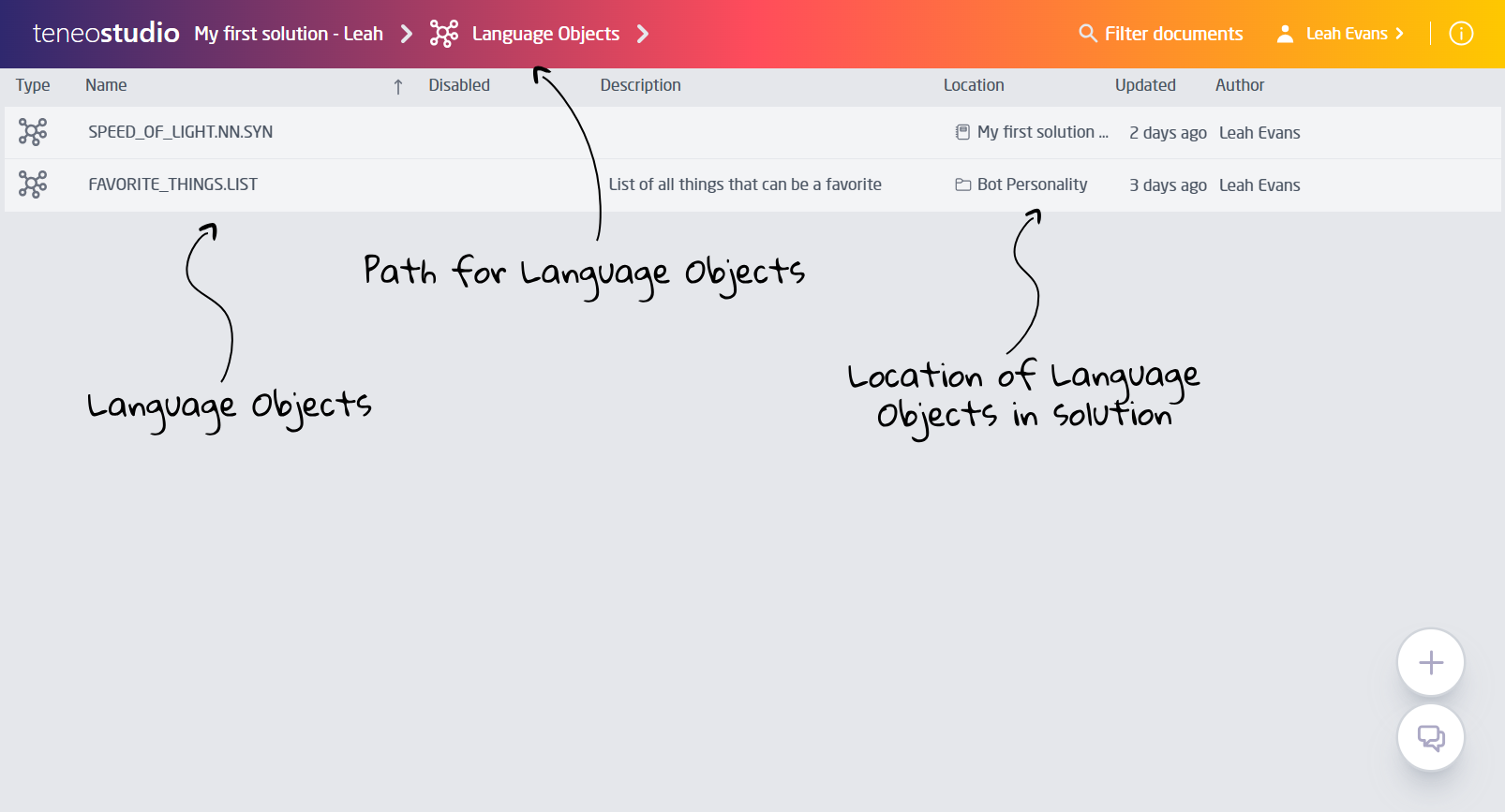
Task: Click the Language Objects icon in the breadcrumb
Action: tap(444, 34)
